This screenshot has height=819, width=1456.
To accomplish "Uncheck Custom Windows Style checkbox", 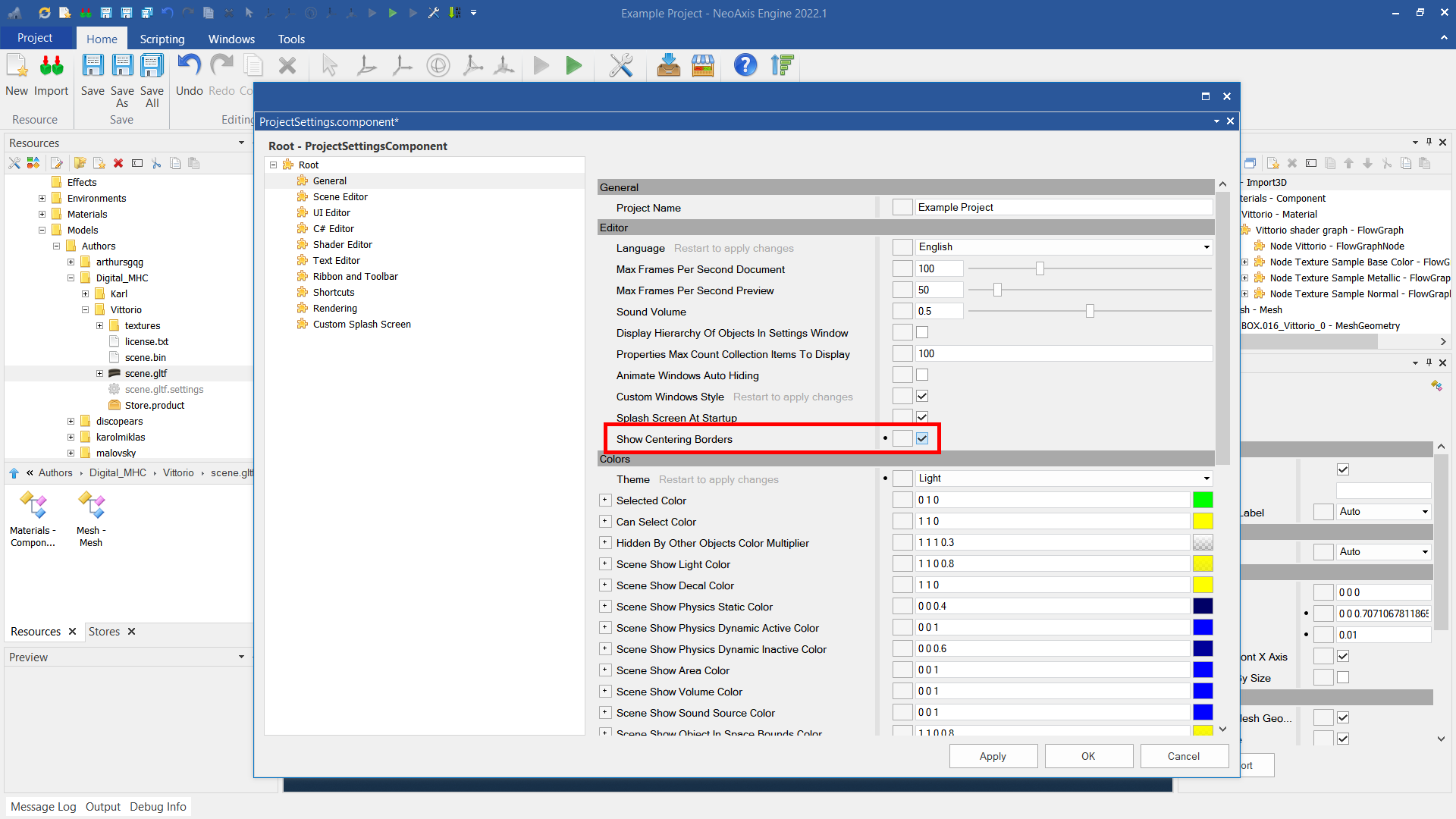I will click(x=922, y=396).
